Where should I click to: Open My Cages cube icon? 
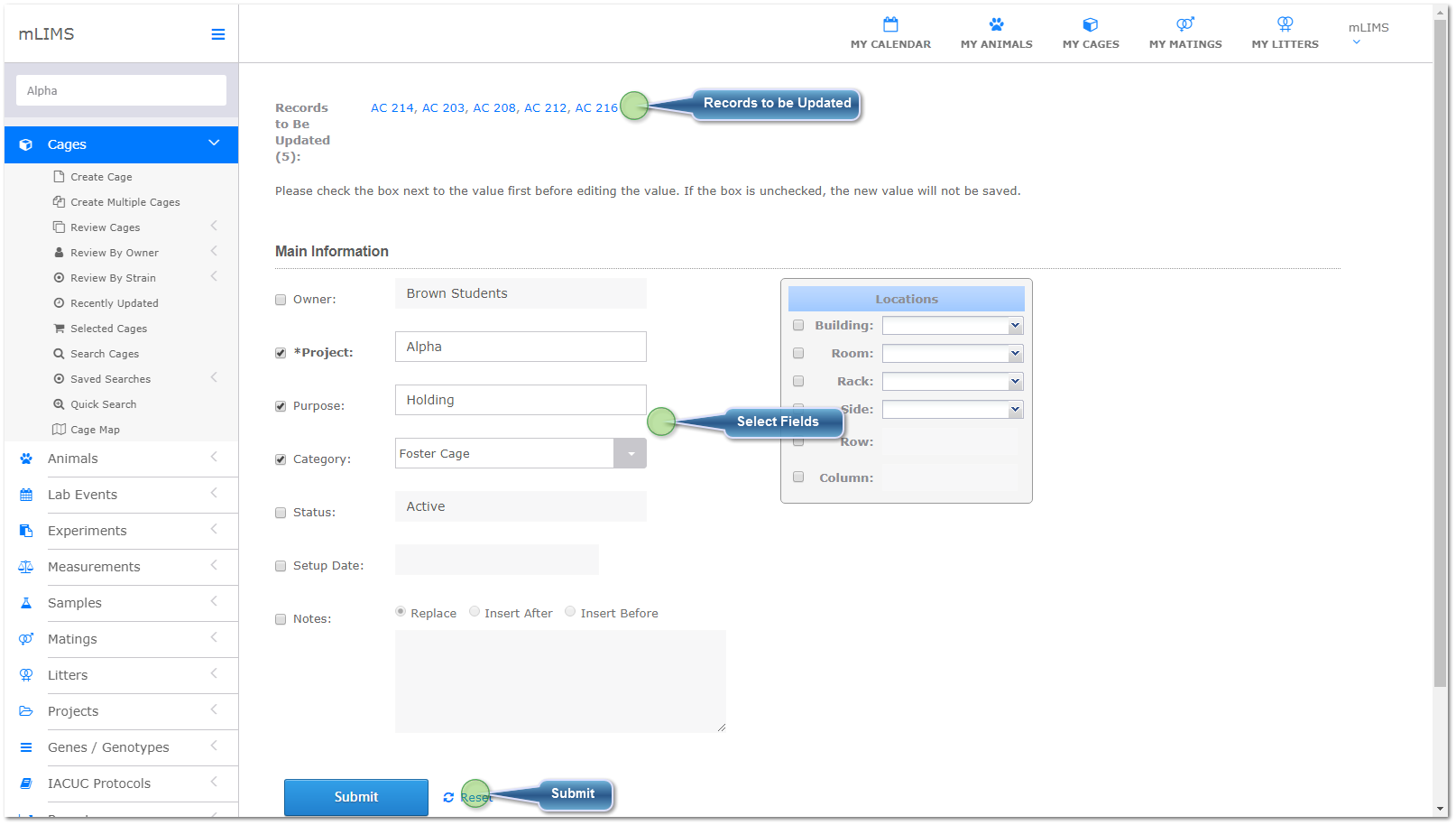(1091, 24)
